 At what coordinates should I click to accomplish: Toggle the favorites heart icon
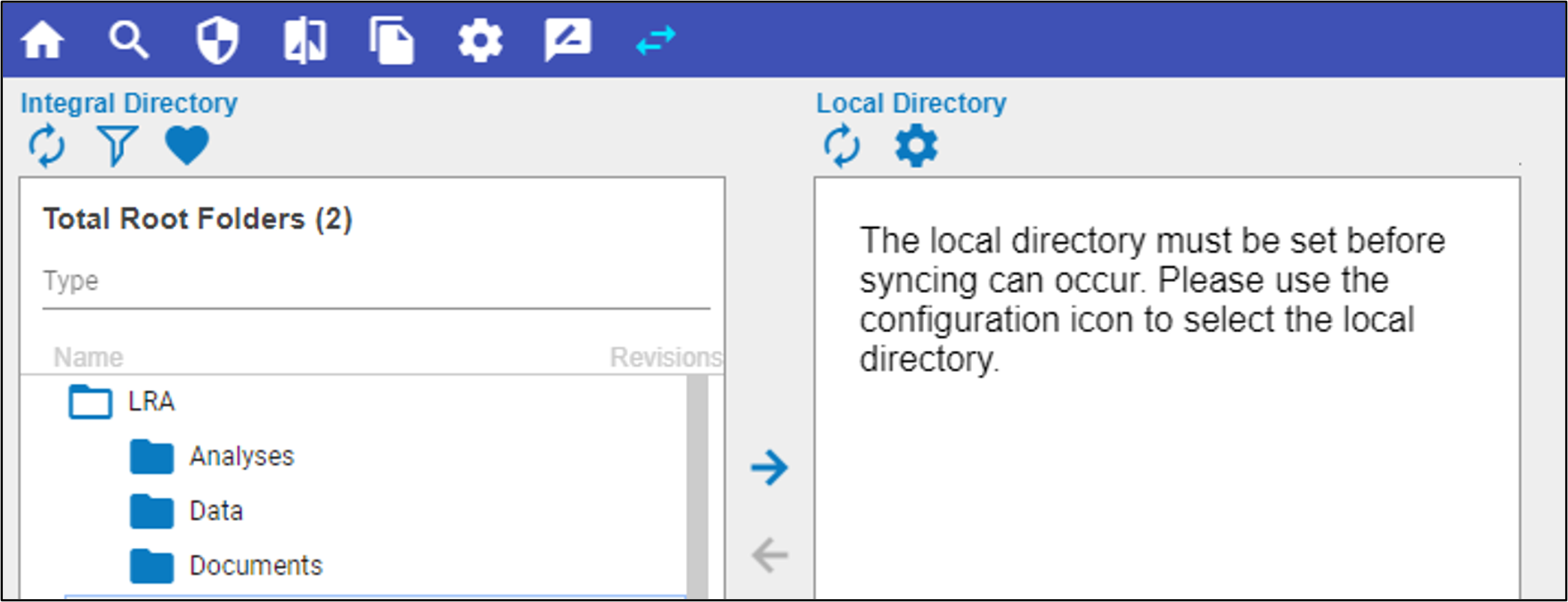coord(187,145)
